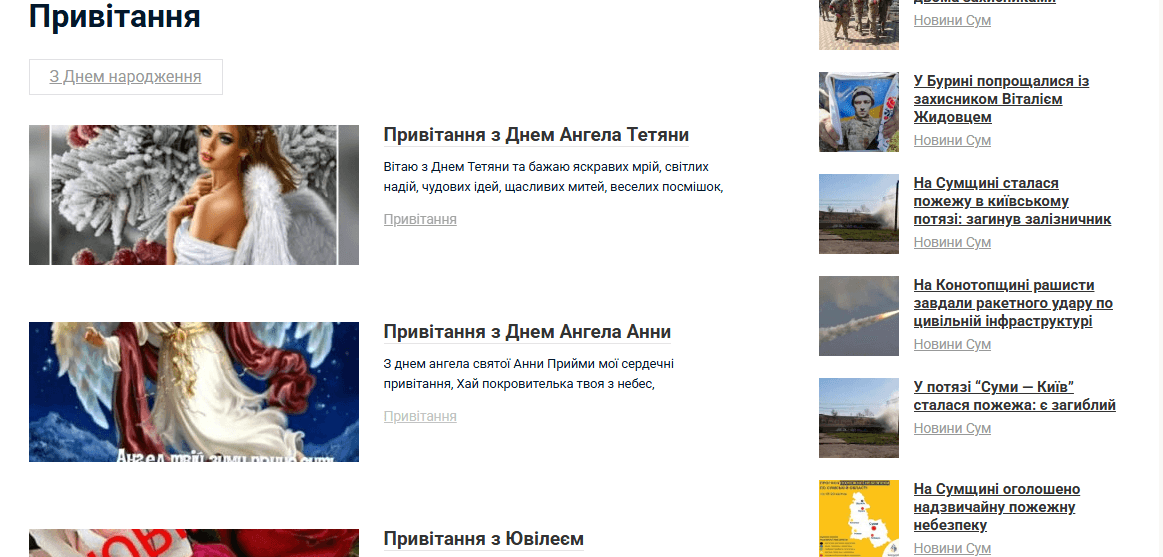Screen dimensions: 1163x557
Task: Open "Привітання" category under the Тетяни article
Action: (420, 220)
